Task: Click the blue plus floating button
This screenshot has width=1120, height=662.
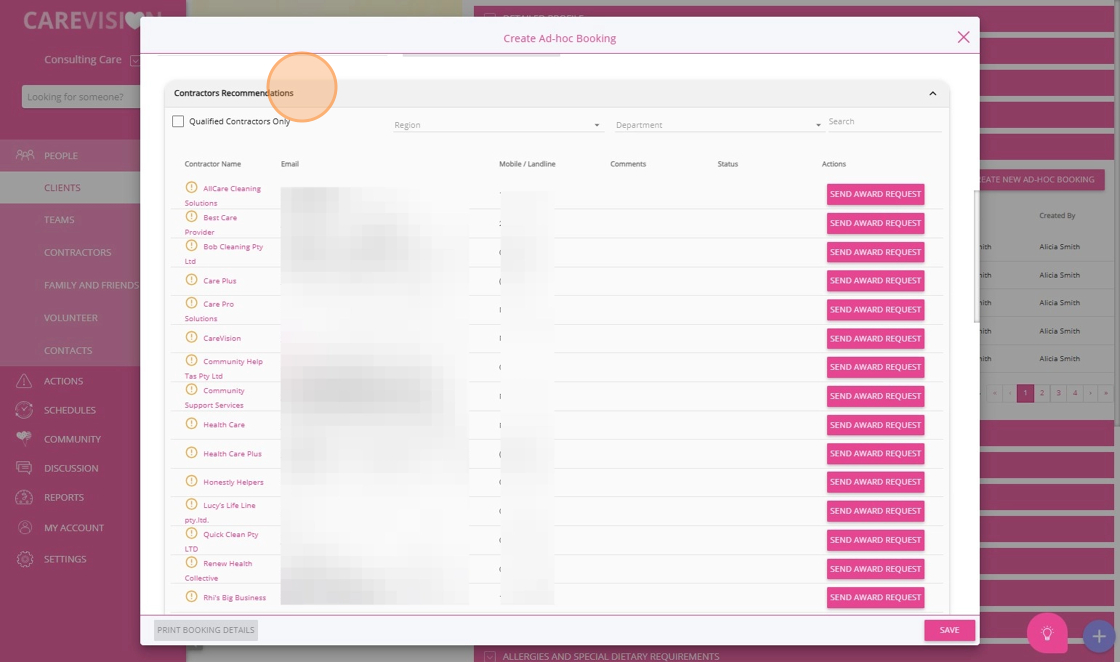Action: (1098, 636)
